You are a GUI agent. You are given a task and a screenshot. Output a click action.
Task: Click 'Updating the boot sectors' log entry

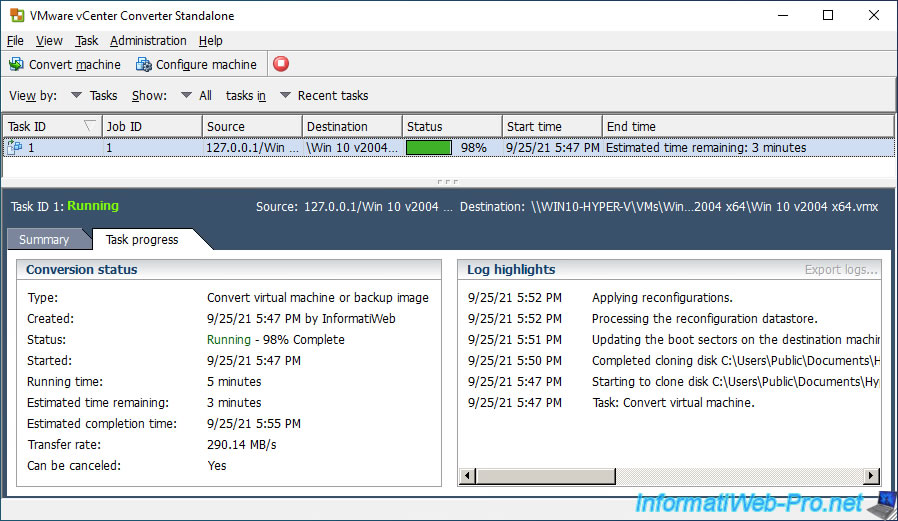[x=735, y=340]
